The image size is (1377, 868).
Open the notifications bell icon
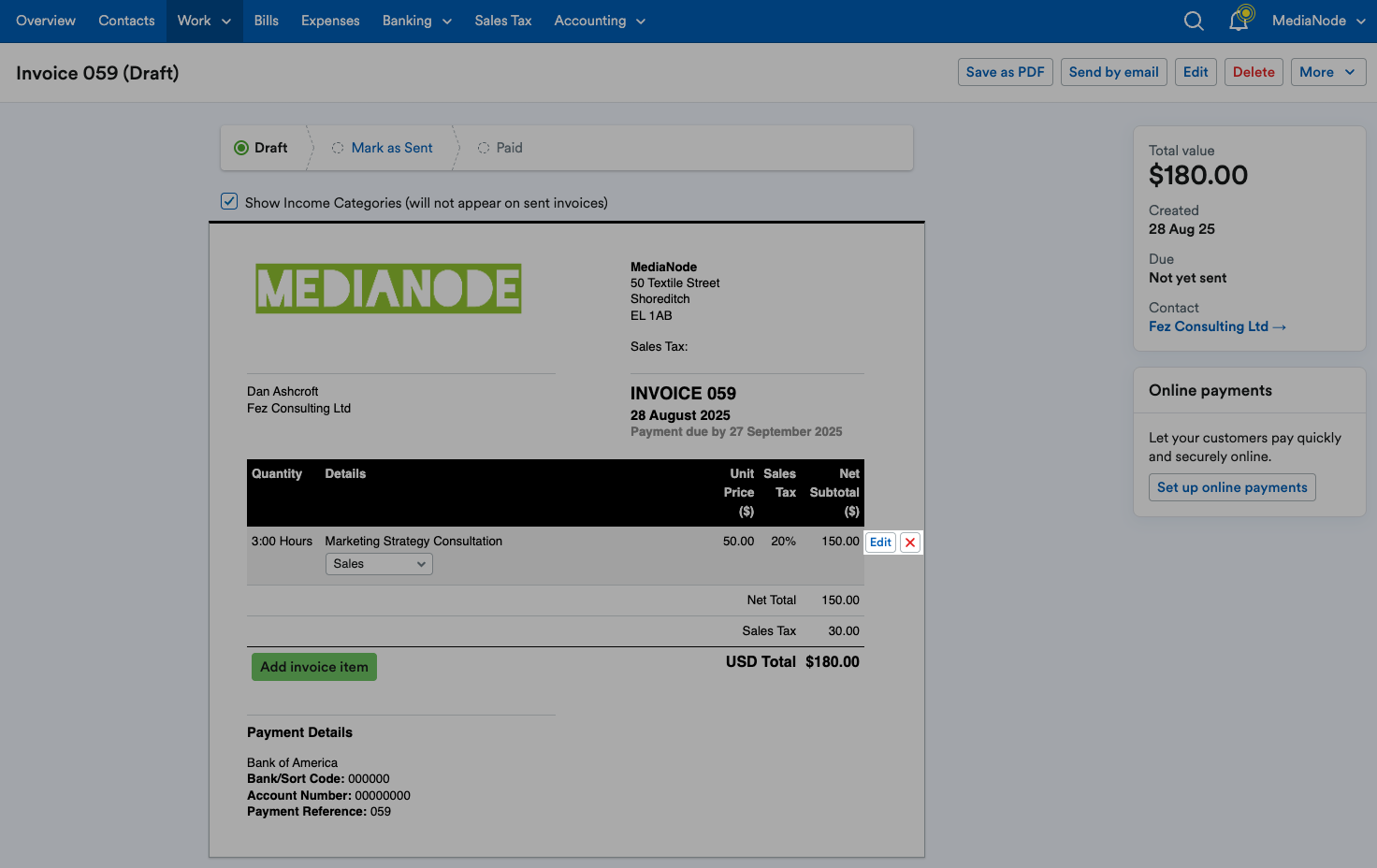click(1239, 20)
